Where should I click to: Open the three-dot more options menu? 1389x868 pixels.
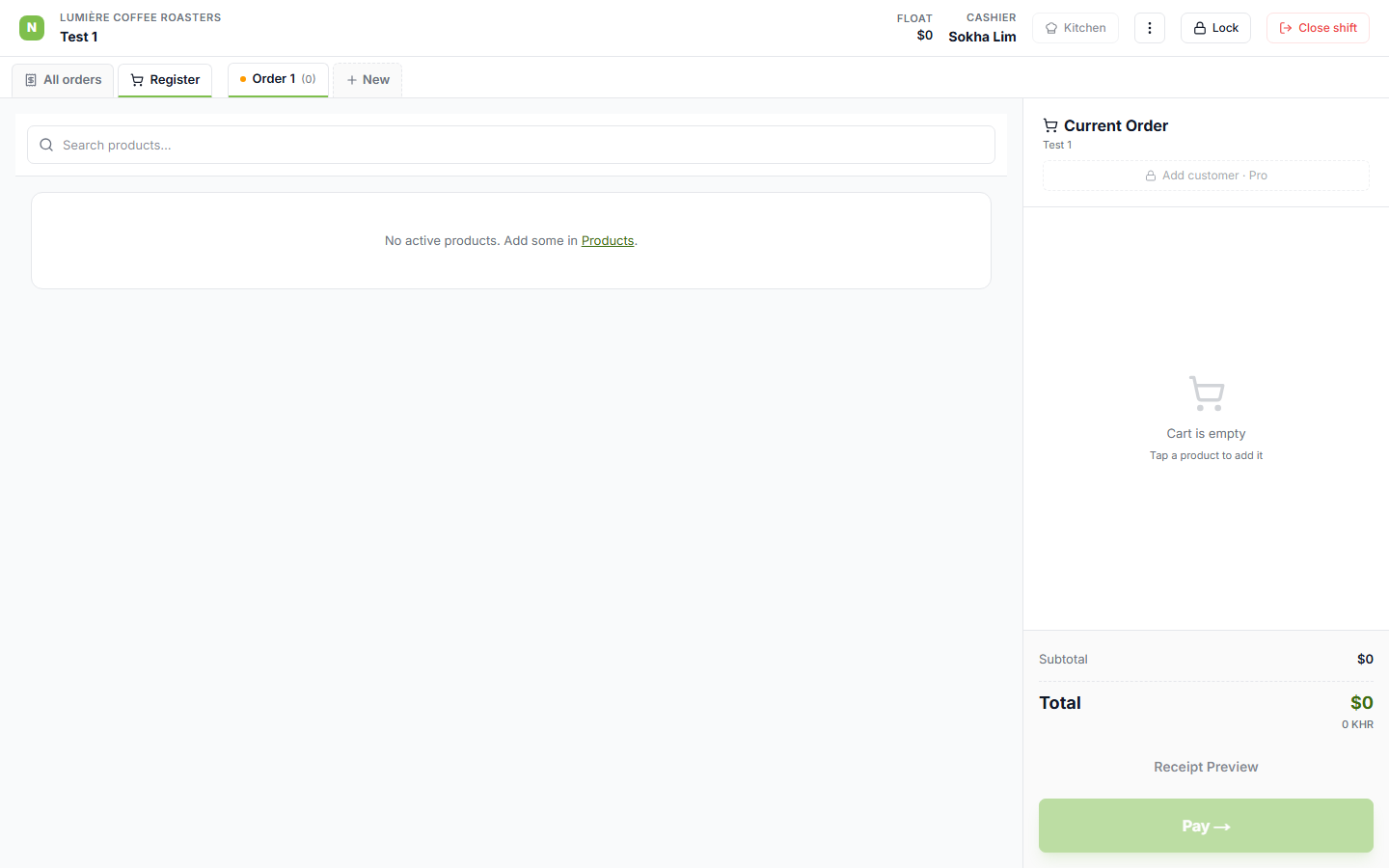point(1150,28)
